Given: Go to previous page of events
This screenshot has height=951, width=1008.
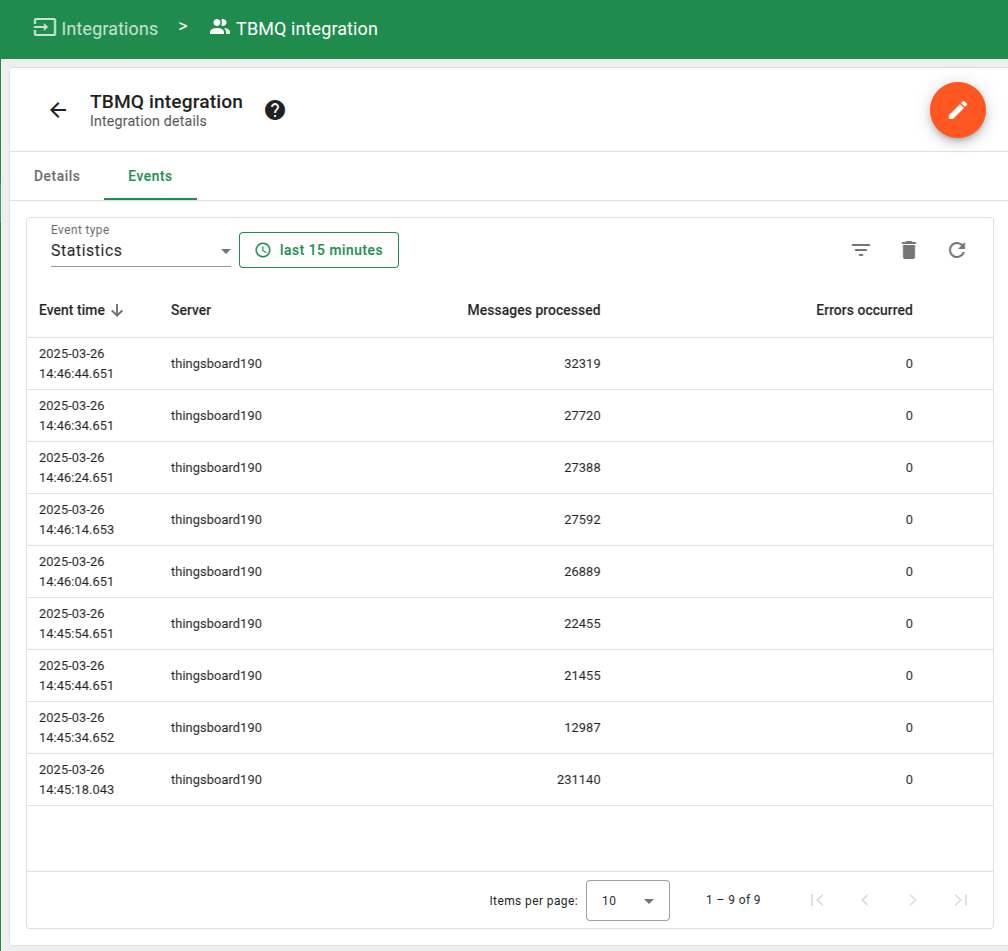Looking at the screenshot, I should (x=865, y=900).
